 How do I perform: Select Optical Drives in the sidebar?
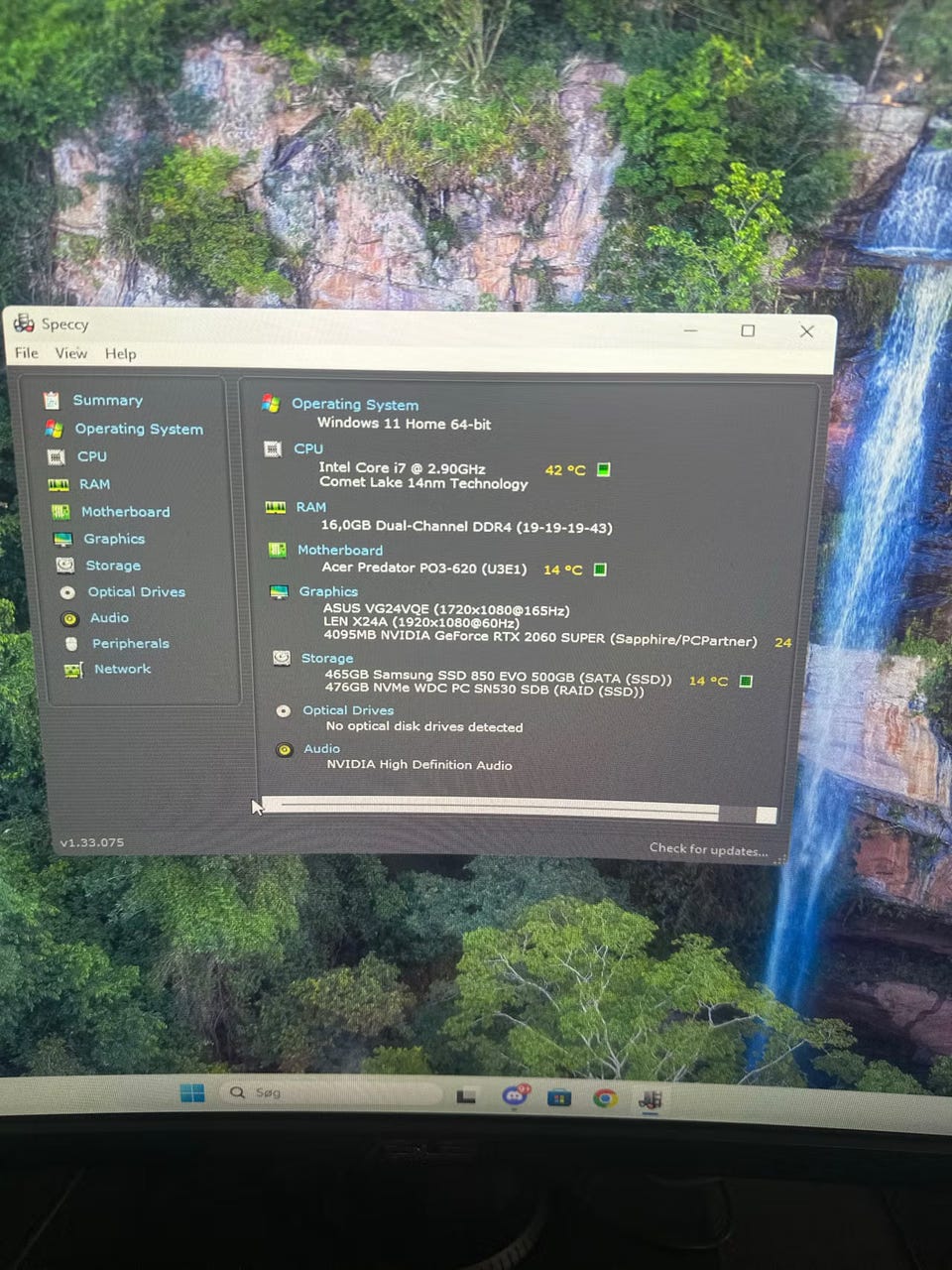[x=136, y=592]
